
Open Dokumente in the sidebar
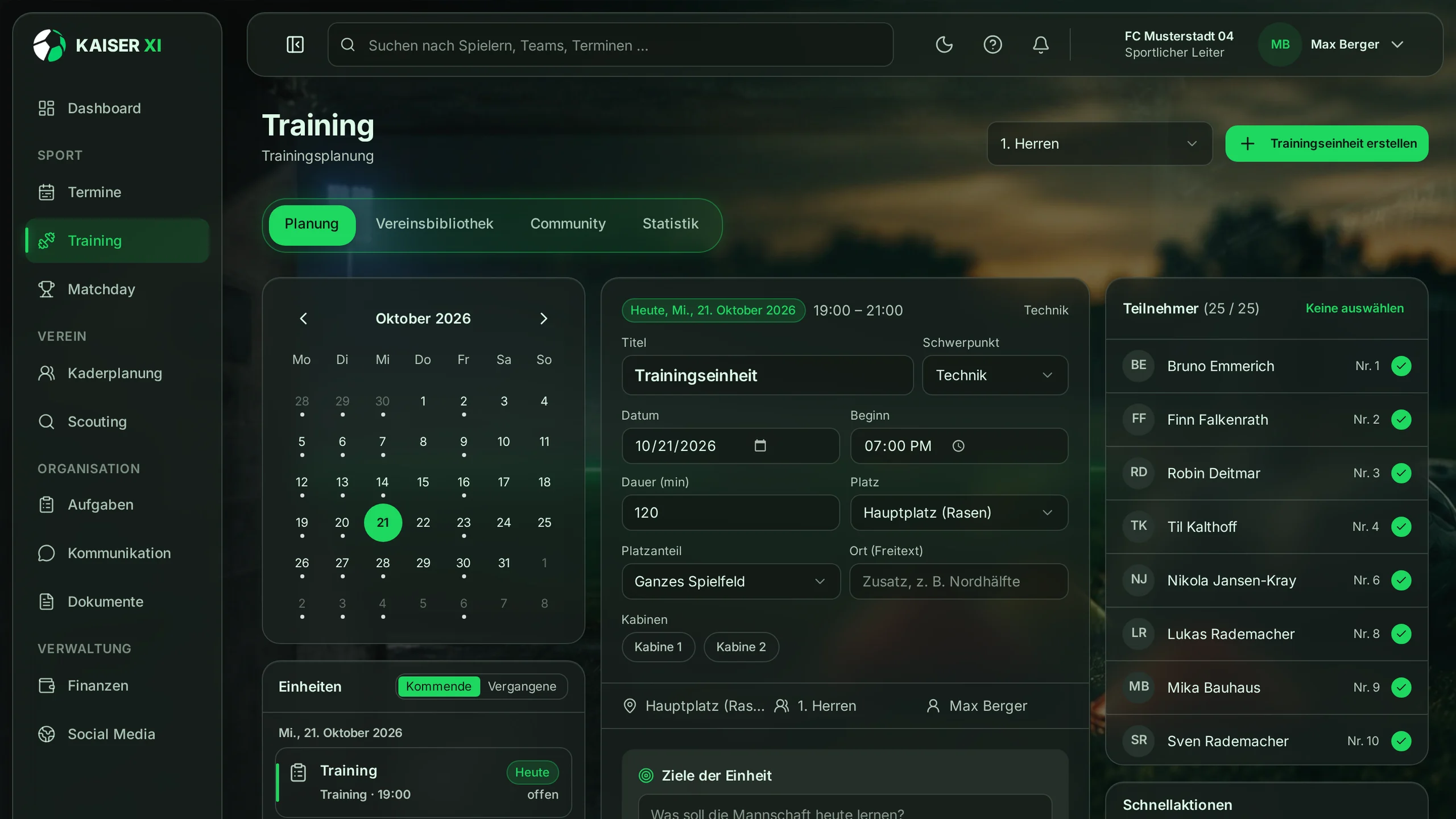(x=117, y=602)
